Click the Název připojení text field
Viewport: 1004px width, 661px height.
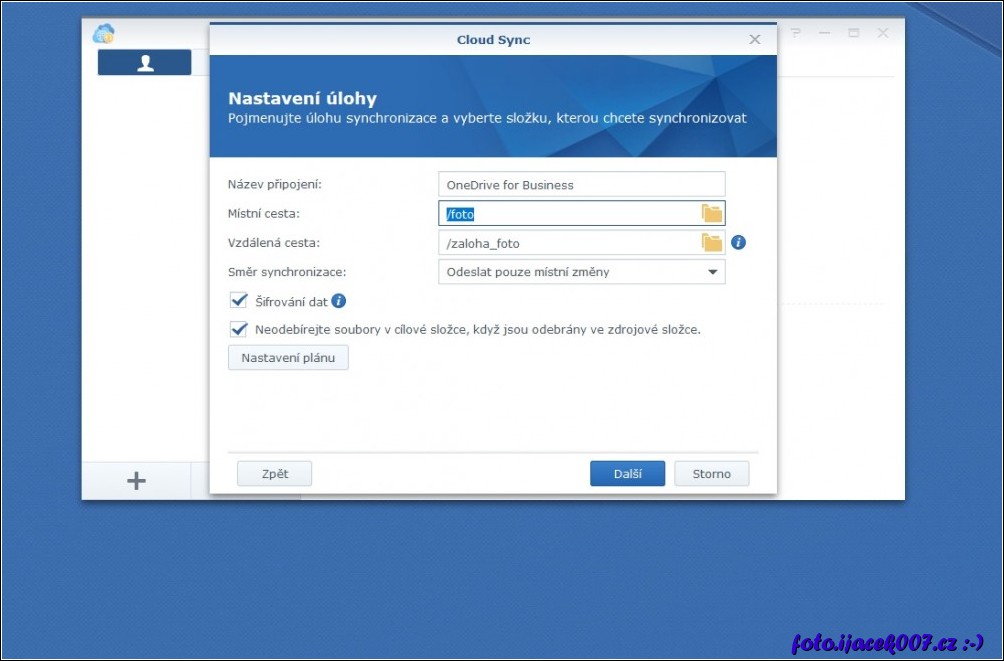[x=581, y=185]
